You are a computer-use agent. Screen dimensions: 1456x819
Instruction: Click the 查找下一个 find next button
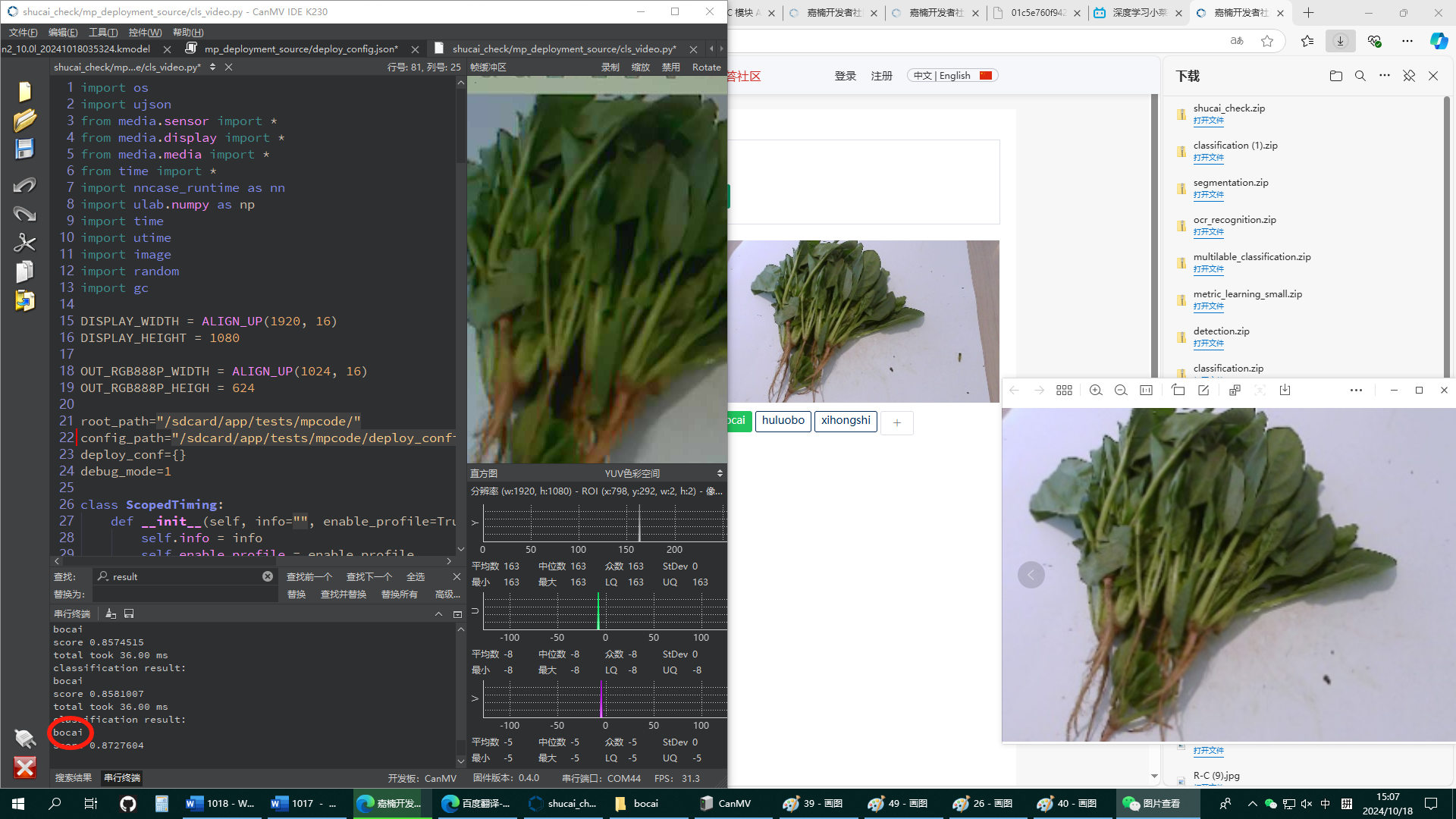pos(369,576)
